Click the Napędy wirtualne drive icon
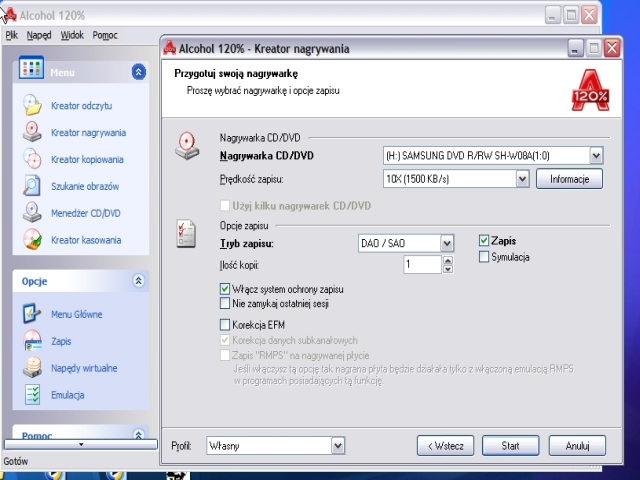 (32, 368)
